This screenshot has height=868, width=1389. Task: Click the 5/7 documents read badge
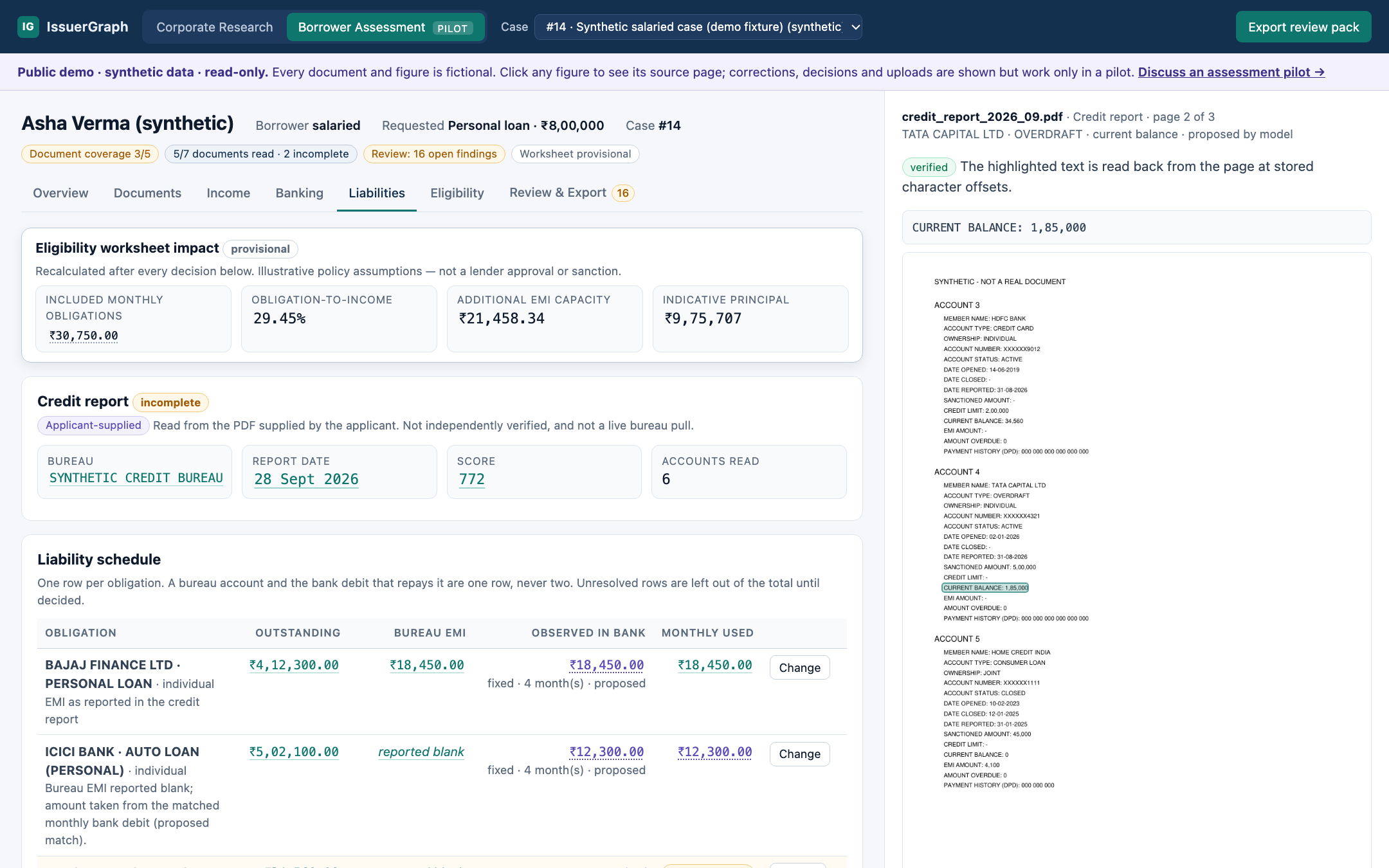[x=261, y=154]
